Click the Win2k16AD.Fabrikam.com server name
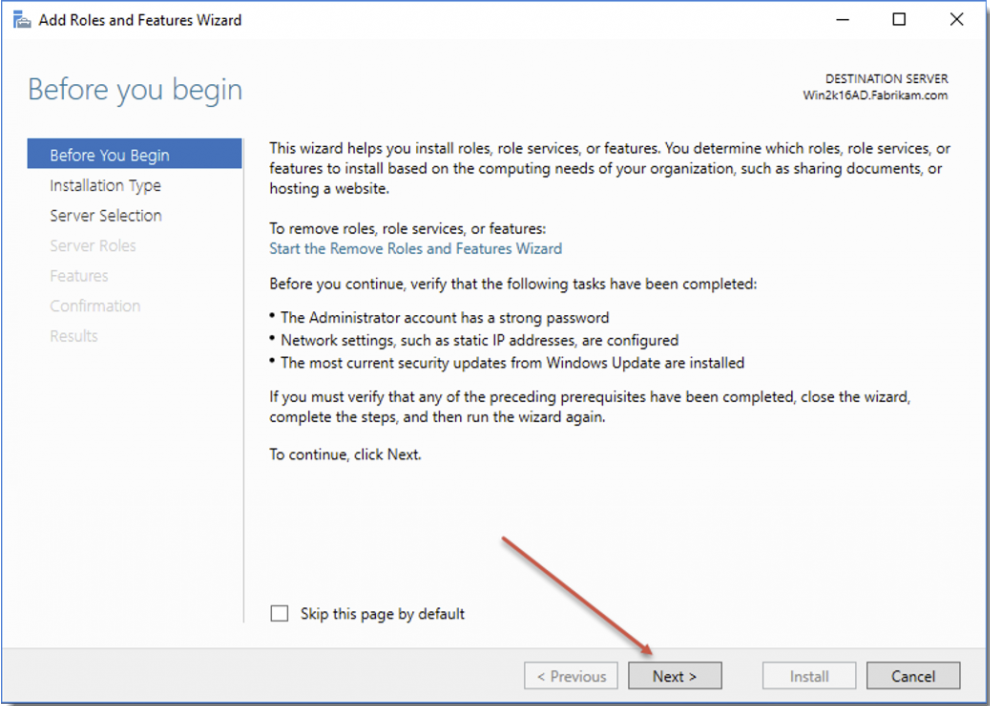This screenshot has width=990, height=706. [875, 95]
